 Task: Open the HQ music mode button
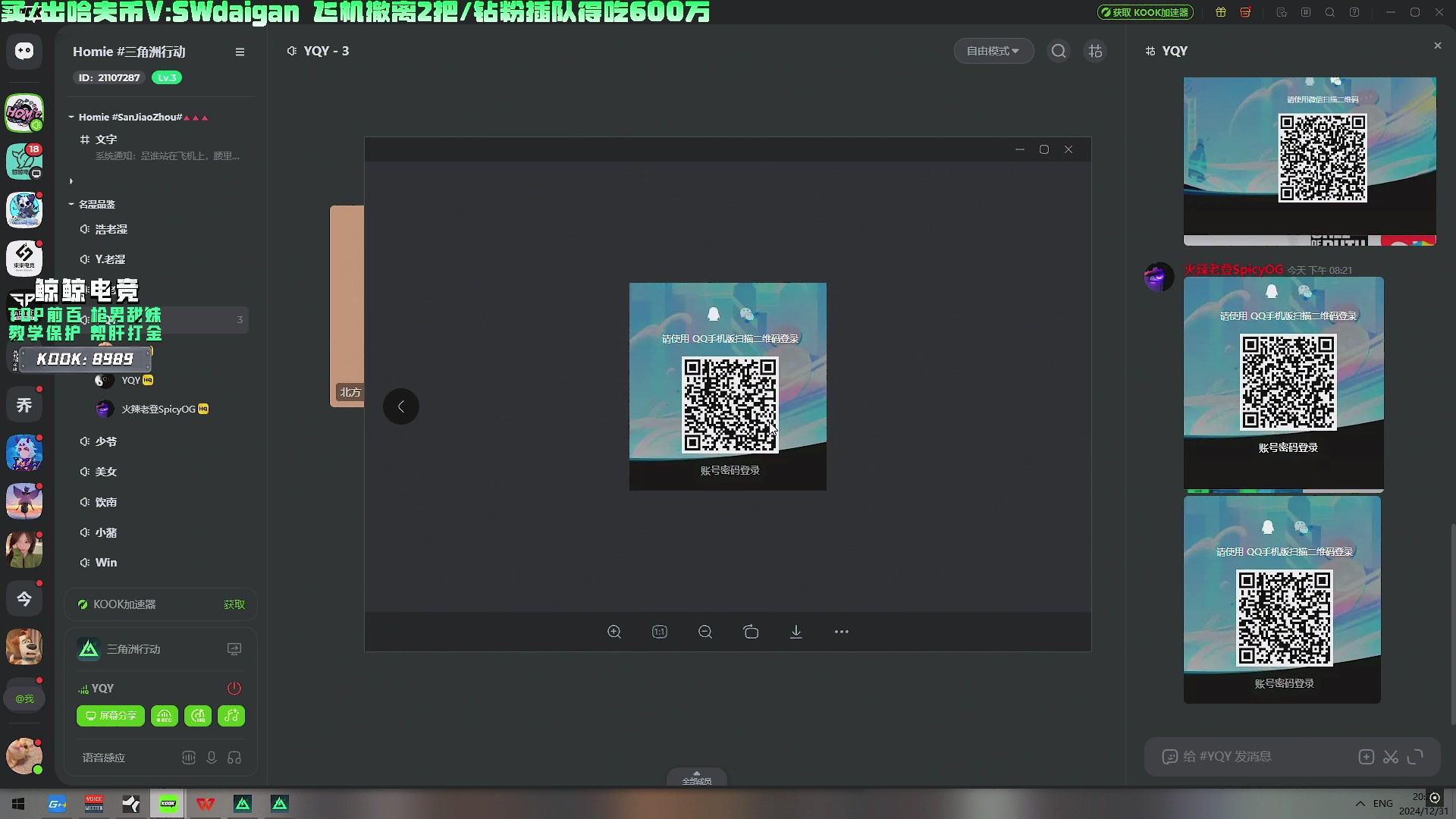198,716
